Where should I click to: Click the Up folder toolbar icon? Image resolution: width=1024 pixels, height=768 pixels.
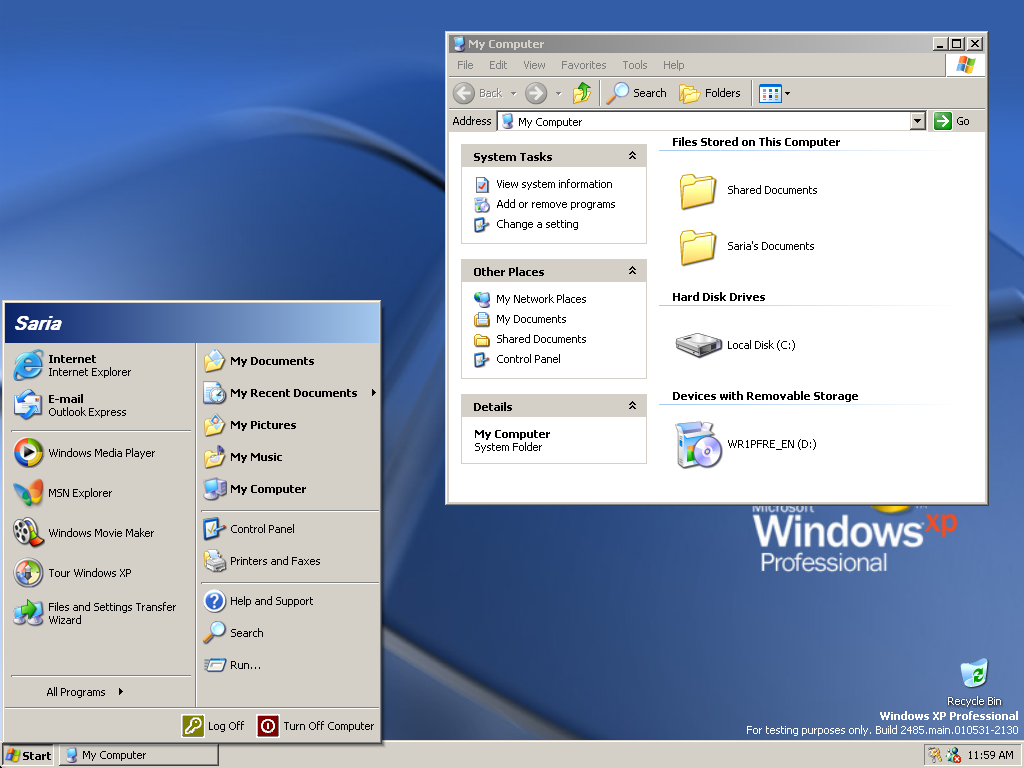[x=582, y=93]
